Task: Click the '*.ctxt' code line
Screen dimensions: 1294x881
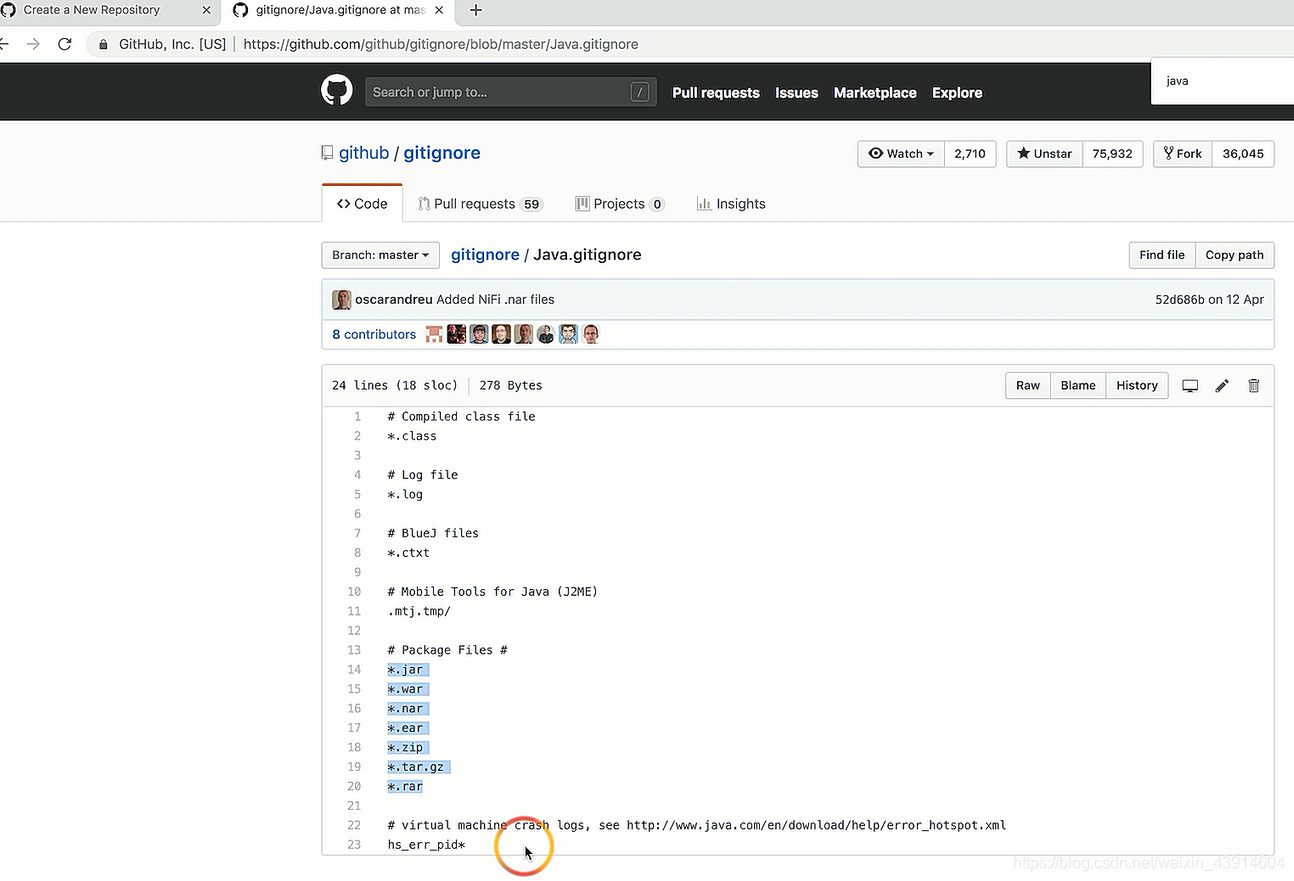Action: 409,553
